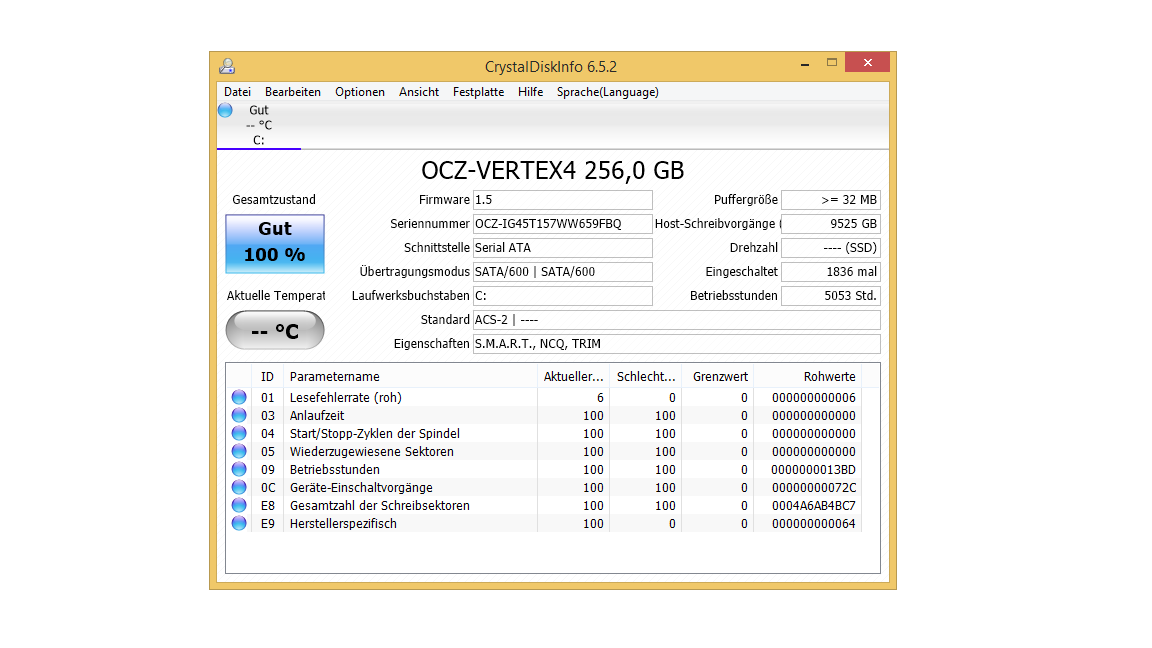Click the status orb for Anlaufzeit row

pos(239,415)
